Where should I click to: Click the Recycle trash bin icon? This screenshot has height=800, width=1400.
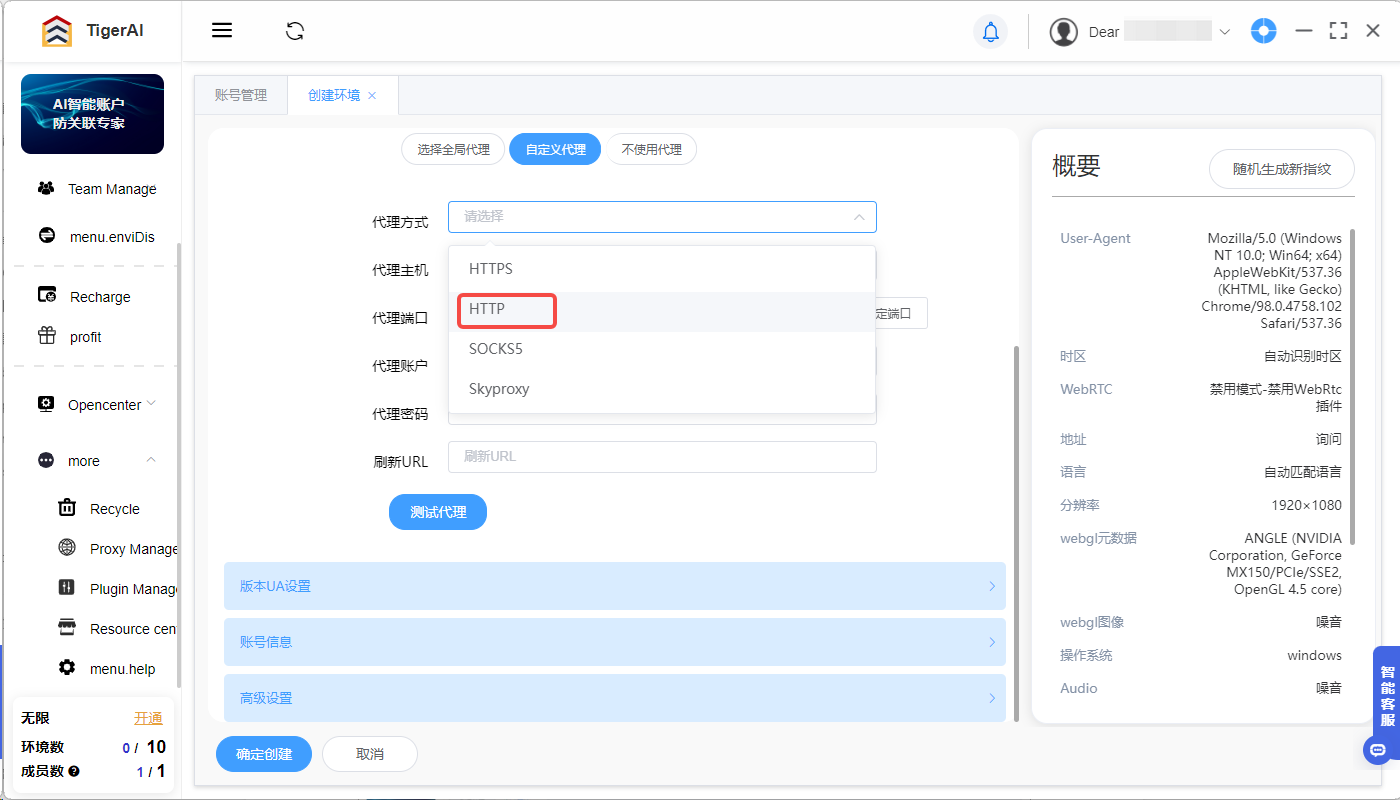point(67,507)
